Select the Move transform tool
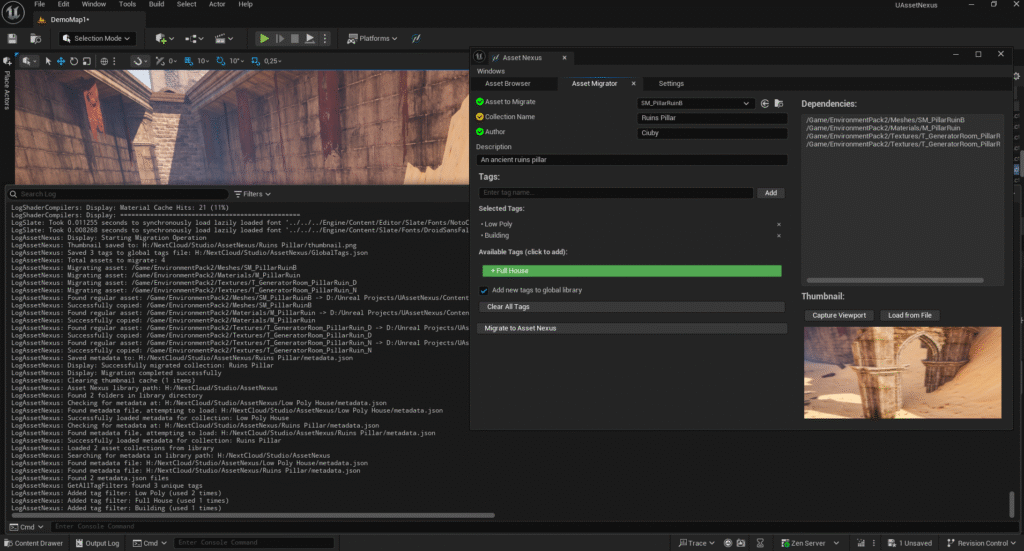 61,61
